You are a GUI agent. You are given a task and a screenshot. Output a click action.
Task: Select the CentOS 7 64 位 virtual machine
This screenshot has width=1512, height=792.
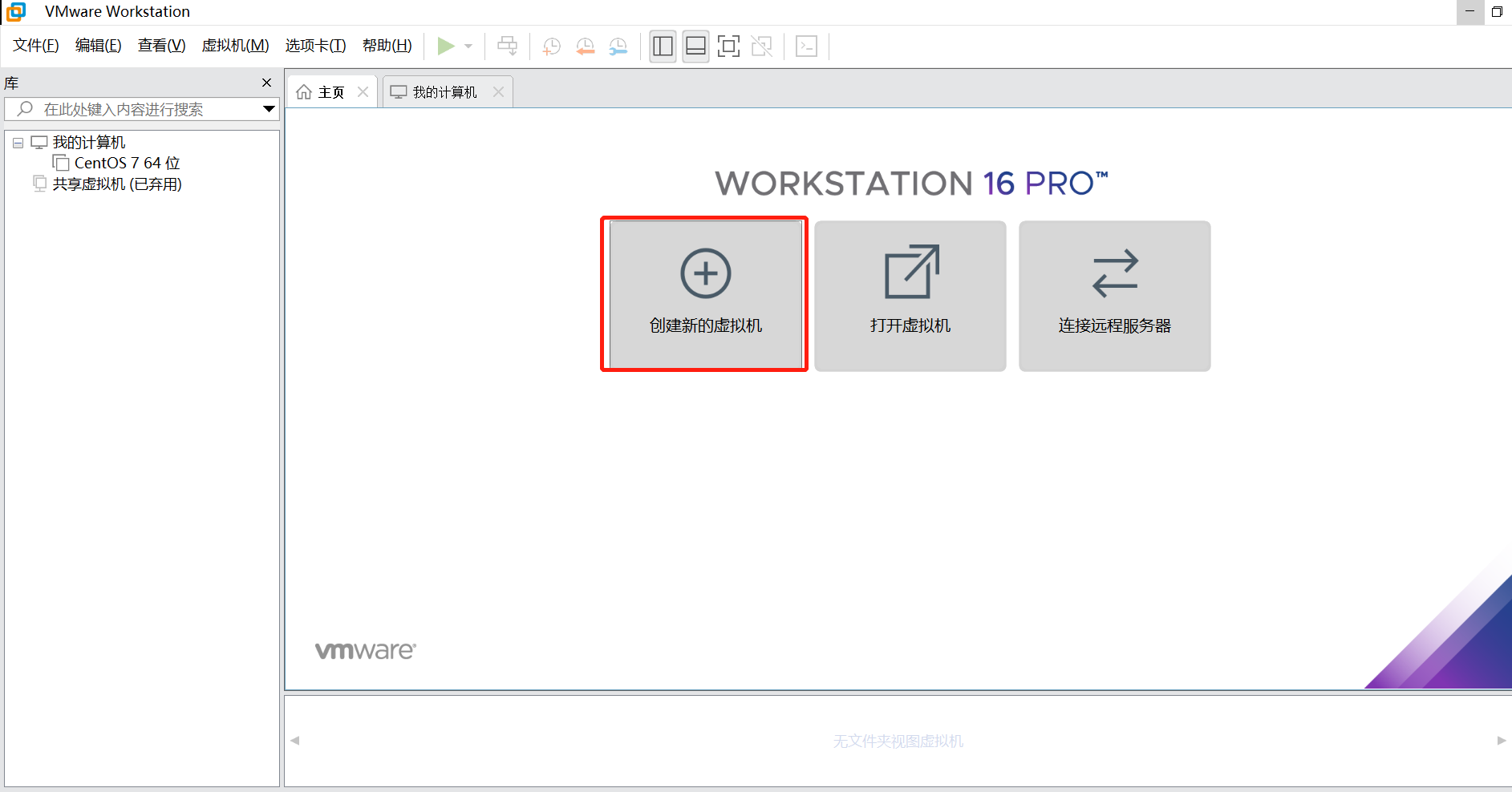pyautogui.click(x=127, y=164)
